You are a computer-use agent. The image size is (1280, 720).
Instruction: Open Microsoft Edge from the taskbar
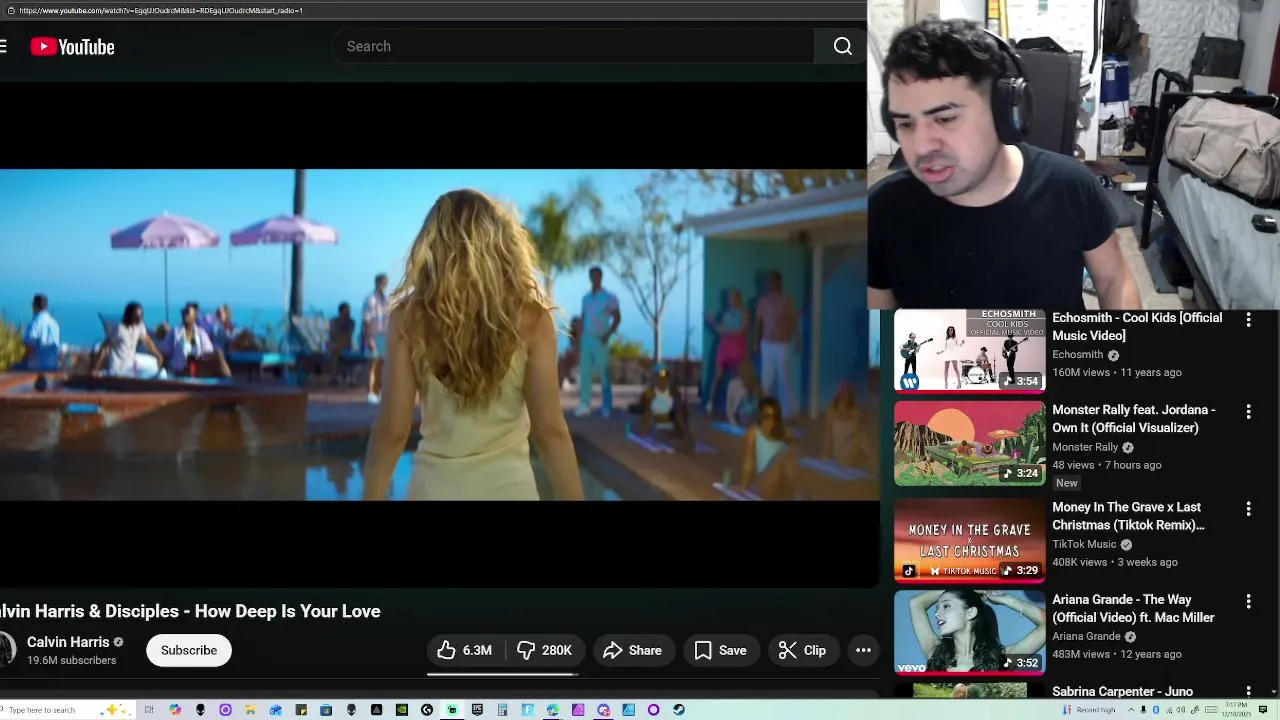(552, 710)
